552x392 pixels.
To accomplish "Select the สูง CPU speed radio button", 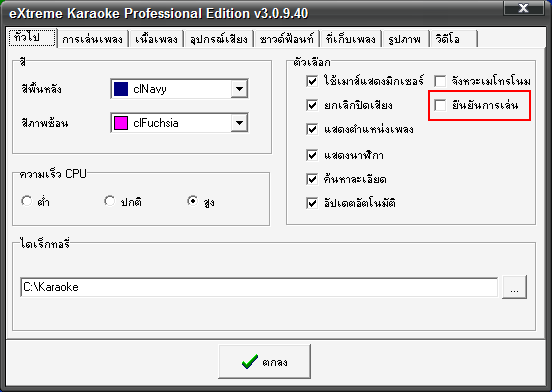I will pyautogui.click(x=193, y=201).
